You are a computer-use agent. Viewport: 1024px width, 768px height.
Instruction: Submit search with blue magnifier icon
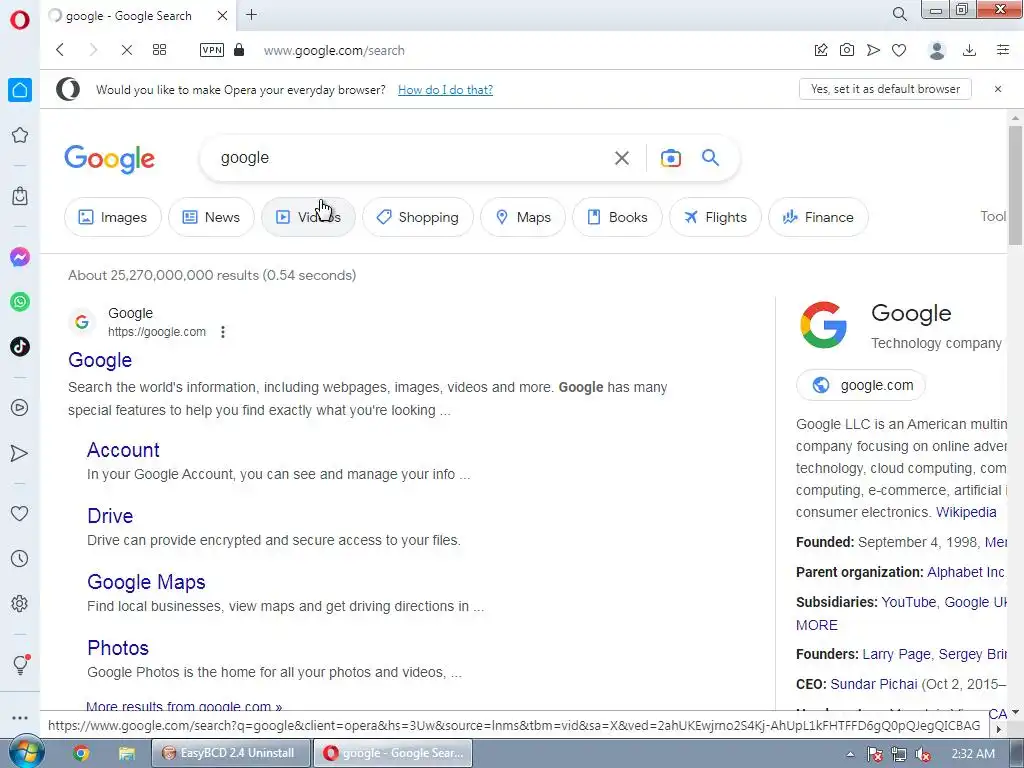[x=711, y=157]
